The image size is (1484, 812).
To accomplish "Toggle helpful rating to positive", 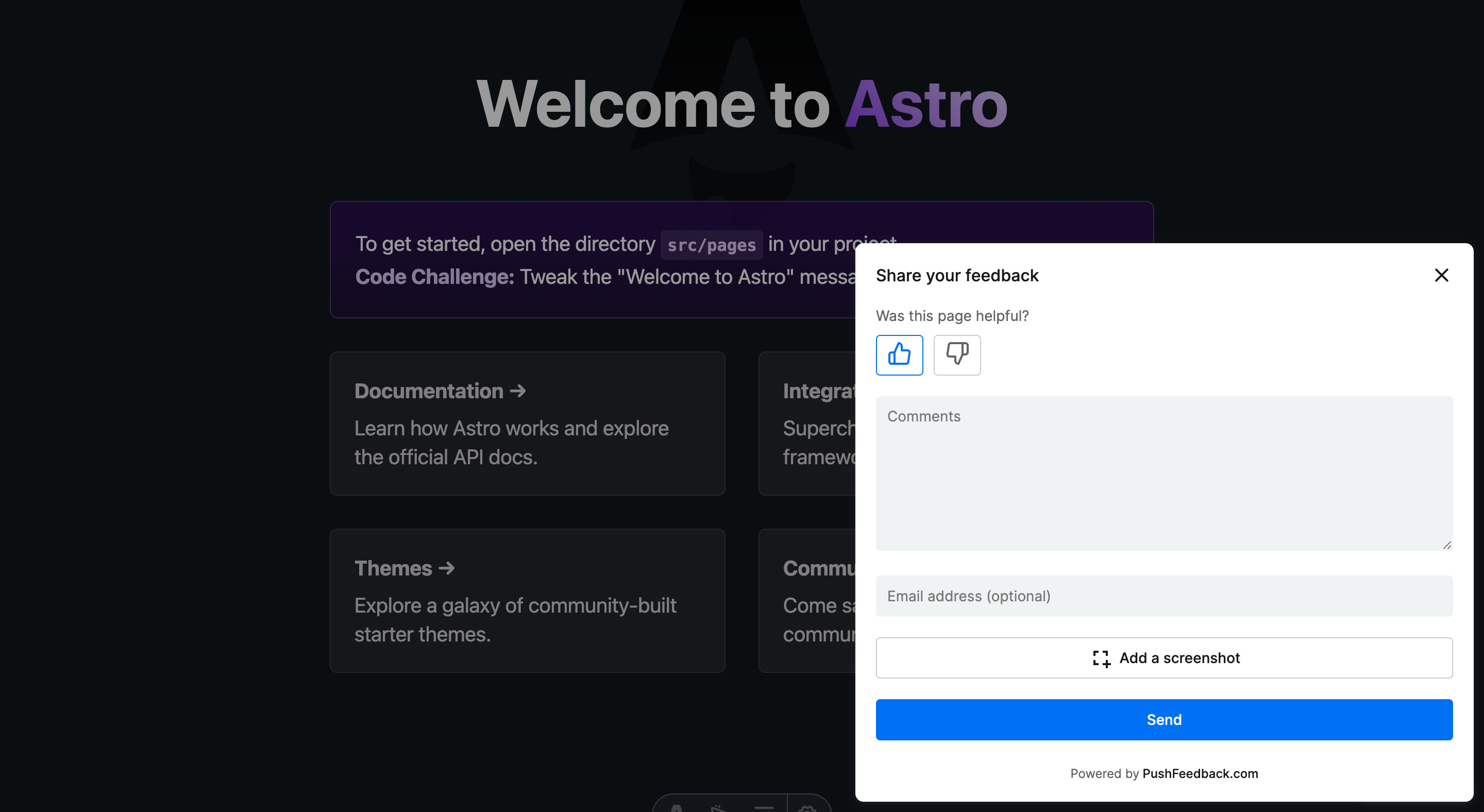I will coord(899,354).
